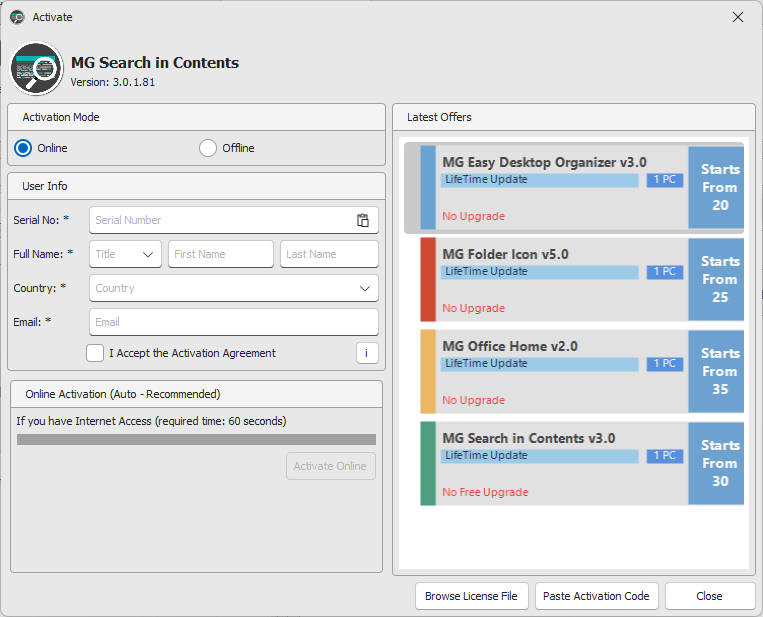This screenshot has width=763, height=617.
Task: Click 'No Free Upgrade' text
Action: [x=485, y=492]
